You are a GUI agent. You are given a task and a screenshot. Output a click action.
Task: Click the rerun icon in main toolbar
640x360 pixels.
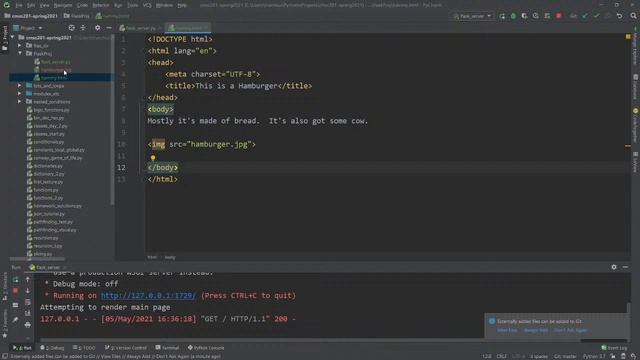point(502,16)
